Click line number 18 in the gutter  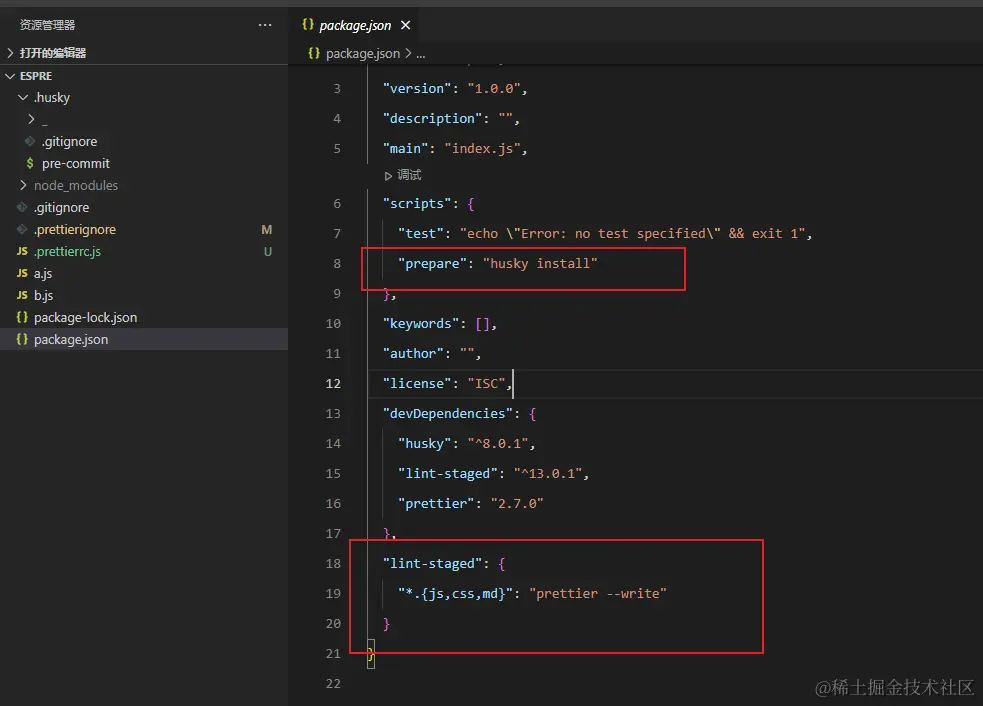[x=333, y=564]
